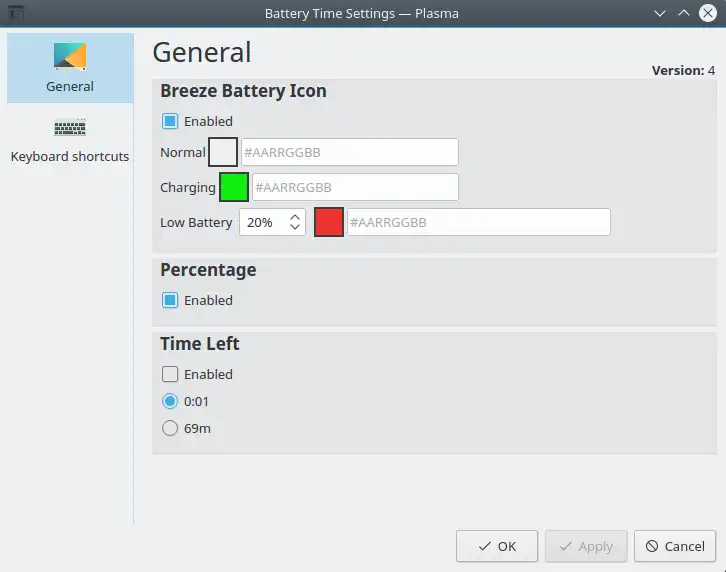Click the OK button
The image size is (726, 572).
pyautogui.click(x=497, y=546)
